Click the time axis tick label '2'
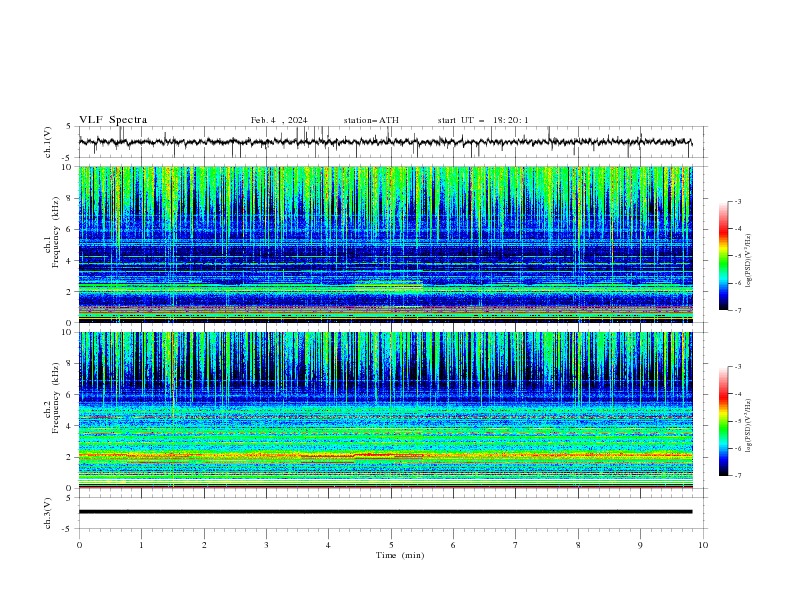The width and height of the screenshot is (792, 612). click(x=204, y=545)
